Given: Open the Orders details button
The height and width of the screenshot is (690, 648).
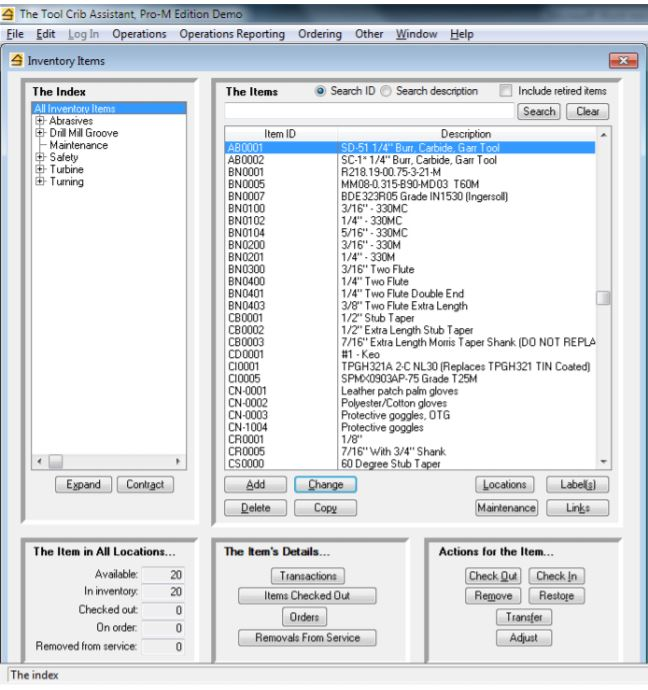Looking at the screenshot, I should click(304, 617).
